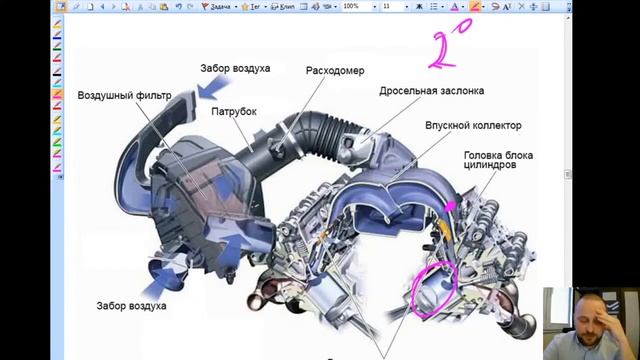Select the black pen in side palette
The image size is (640, 360).
[57, 71]
